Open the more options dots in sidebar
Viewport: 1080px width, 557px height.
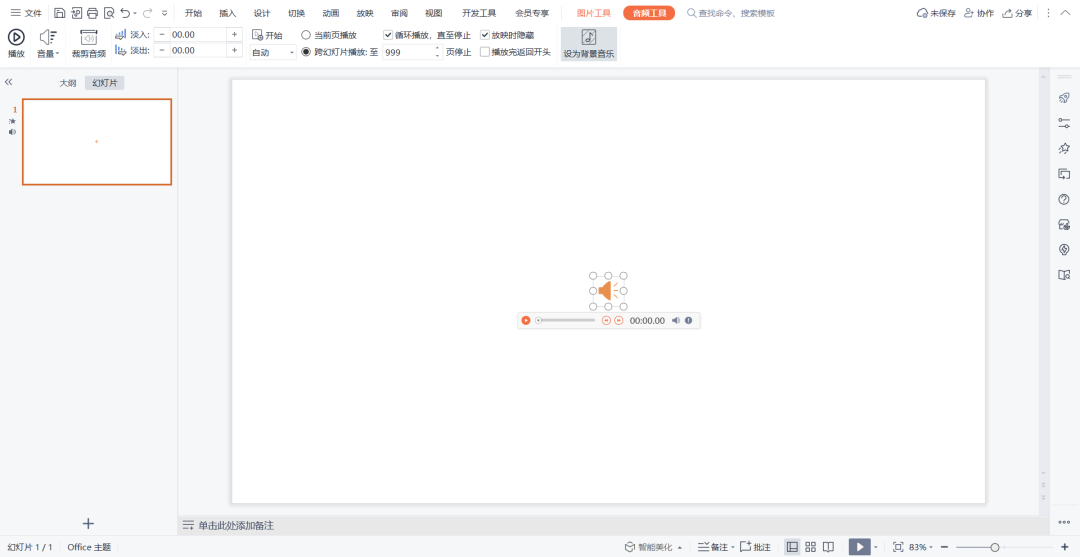pos(1064,522)
